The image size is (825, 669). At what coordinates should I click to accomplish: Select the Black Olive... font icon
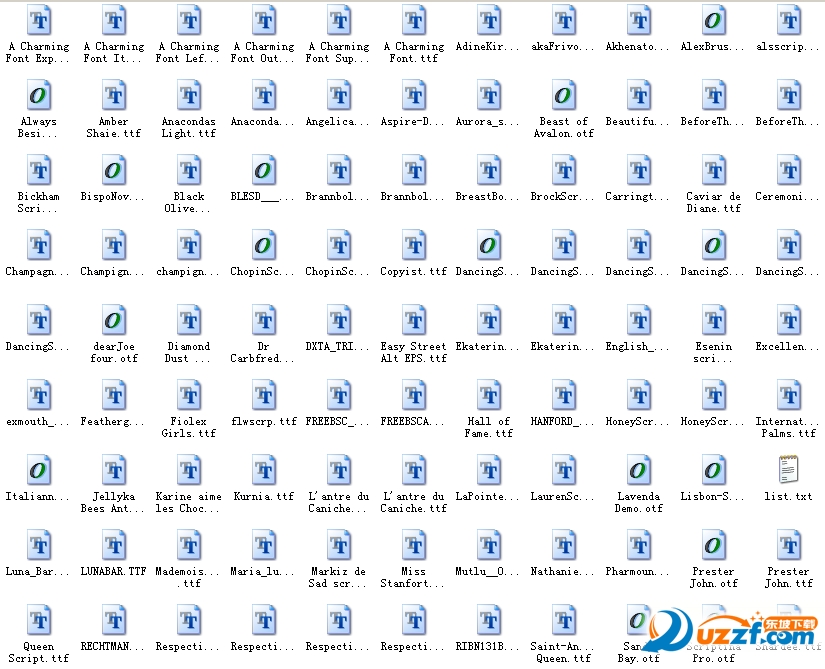click(x=189, y=170)
